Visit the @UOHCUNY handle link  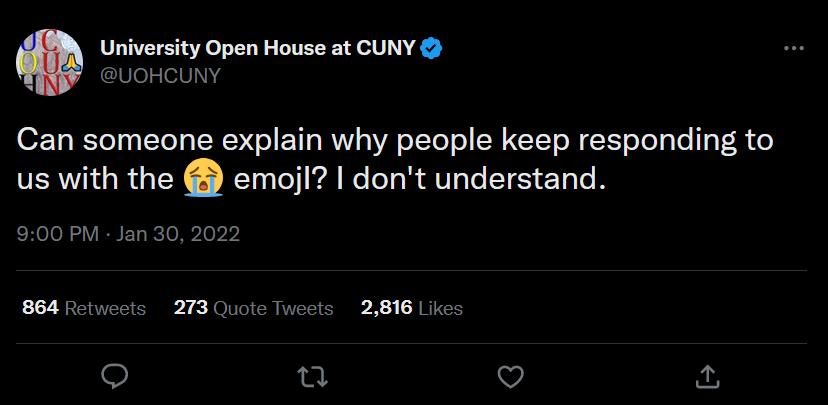coord(159,75)
